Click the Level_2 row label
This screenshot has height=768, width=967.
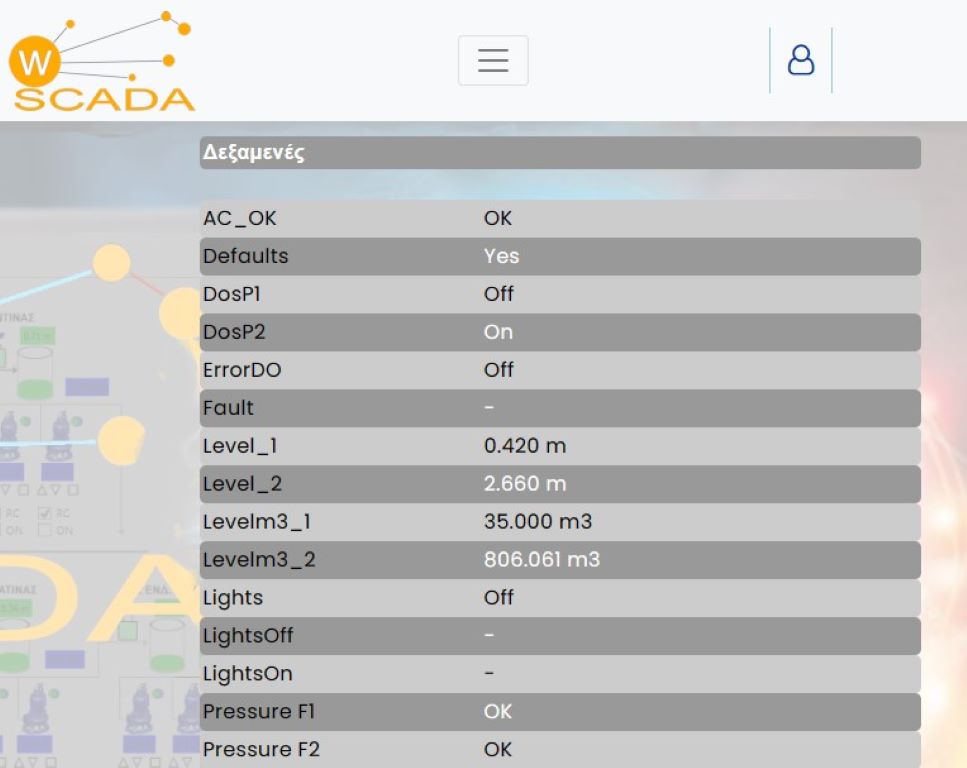click(x=242, y=484)
